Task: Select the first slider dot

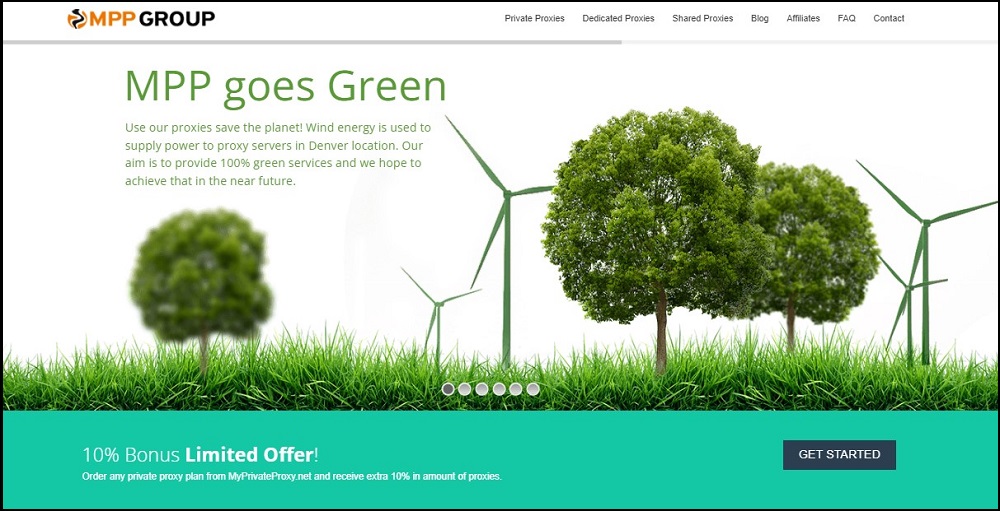Action: pyautogui.click(x=448, y=389)
